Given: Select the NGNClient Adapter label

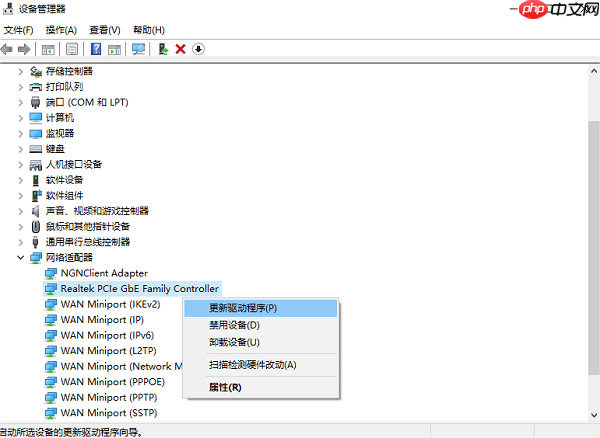Looking at the screenshot, I should point(104,273).
